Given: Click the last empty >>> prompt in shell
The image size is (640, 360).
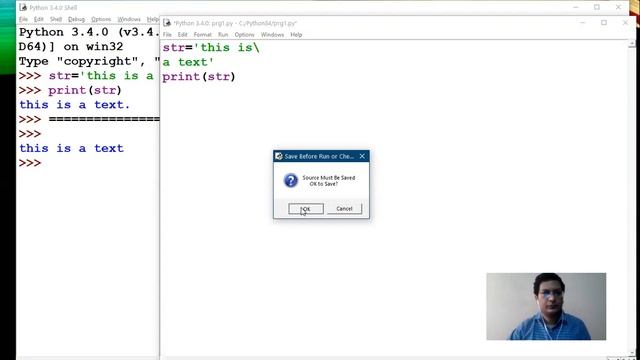Looking at the screenshot, I should pyautogui.click(x=30, y=163).
